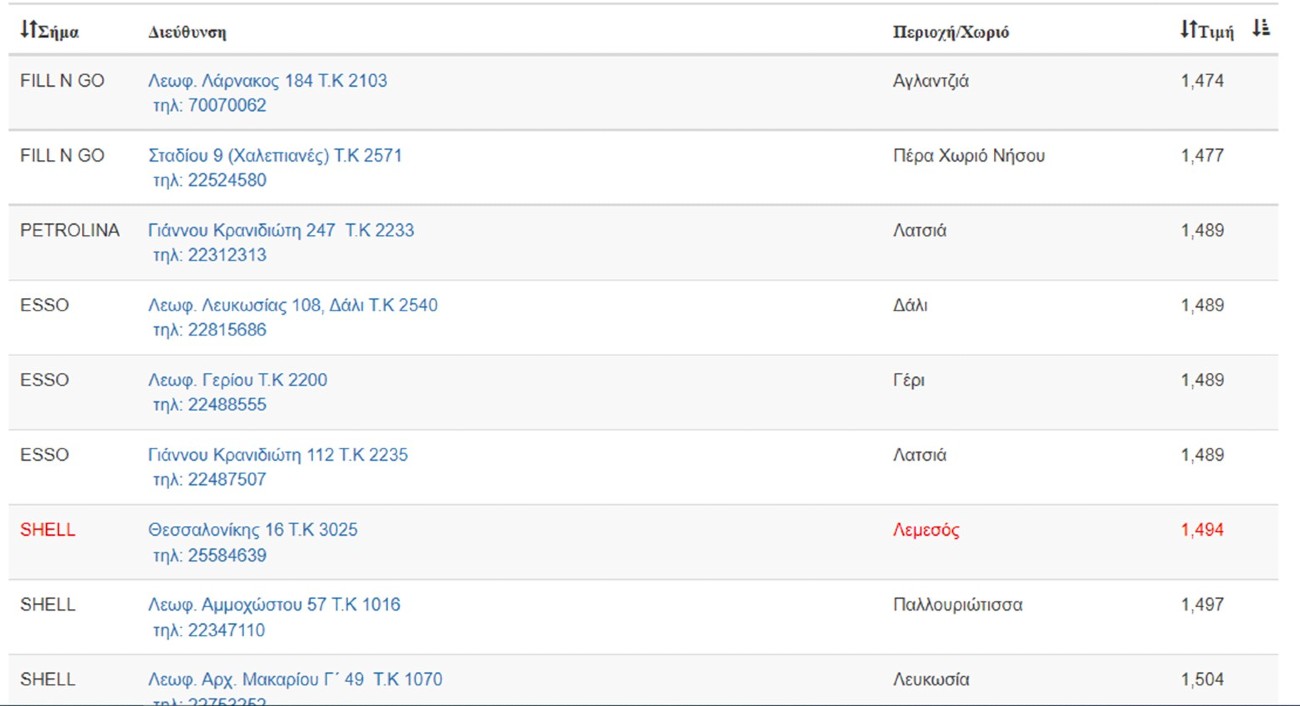Follow the Λεωφ. Αρχ. Μακαρίου Γ΄ 49 link
Image resolution: width=1300 pixels, height=706 pixels.
point(295,680)
